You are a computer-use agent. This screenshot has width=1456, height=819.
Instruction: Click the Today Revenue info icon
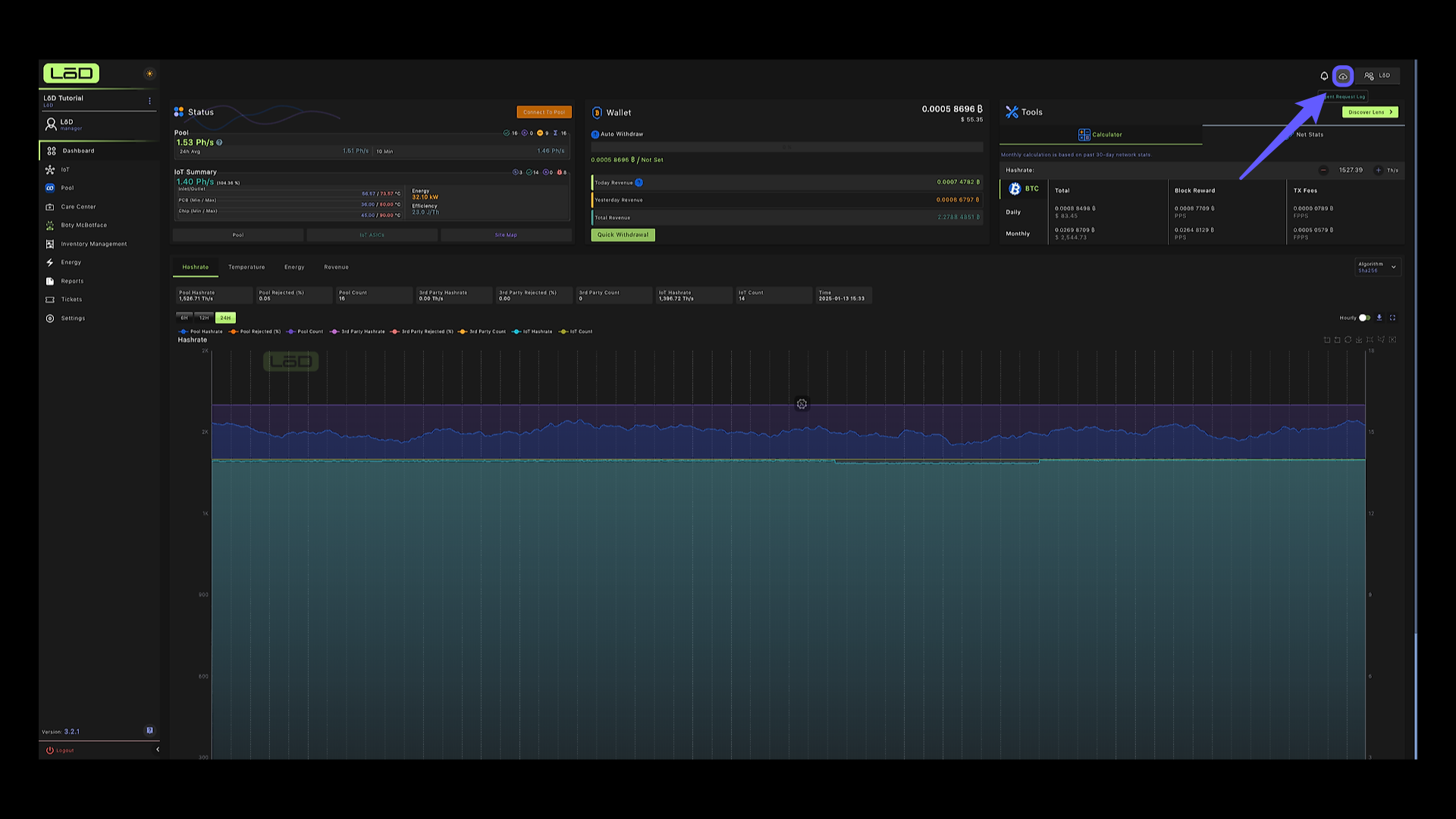click(639, 183)
